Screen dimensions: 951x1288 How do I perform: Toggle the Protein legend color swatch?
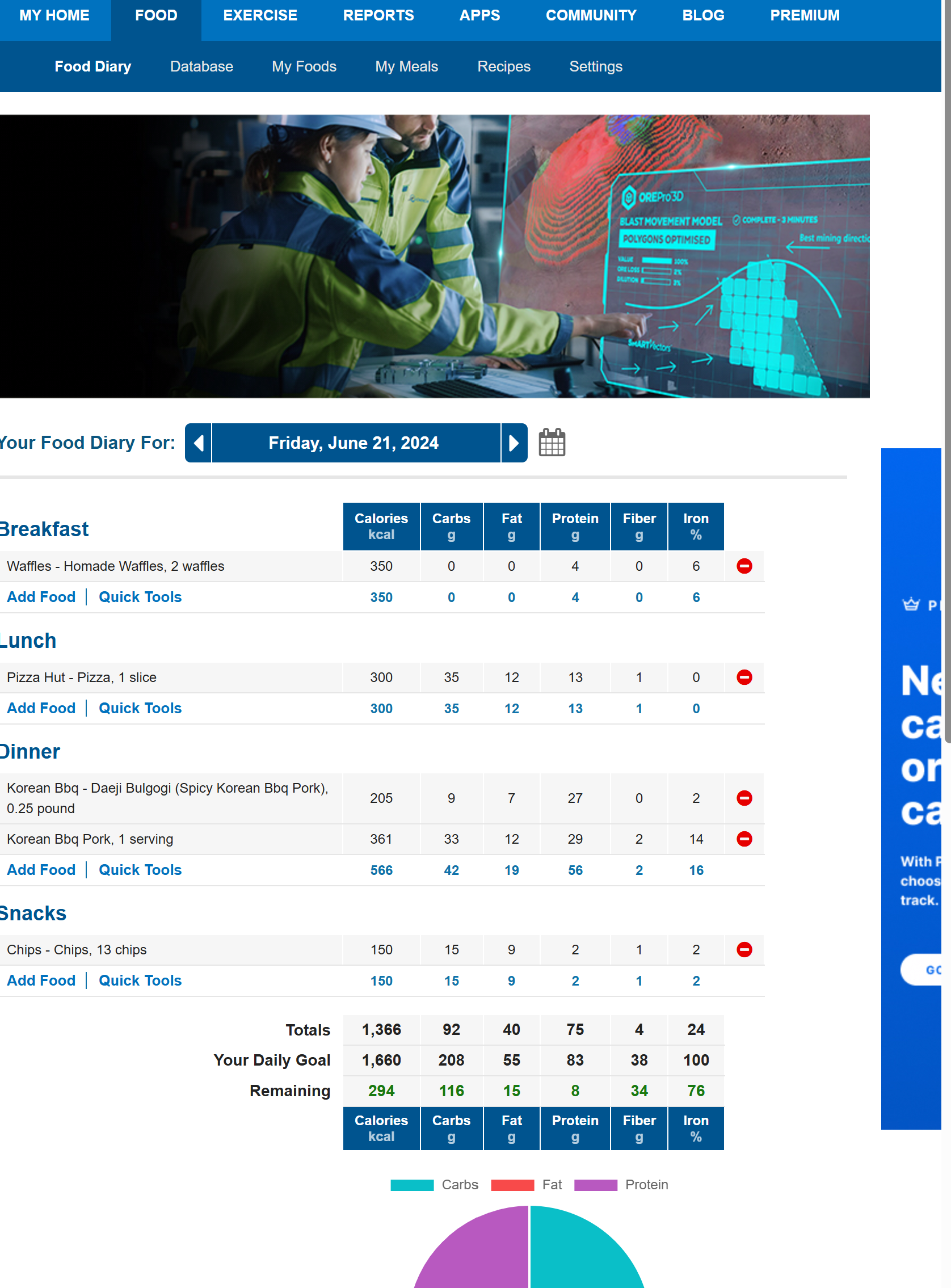(596, 1185)
